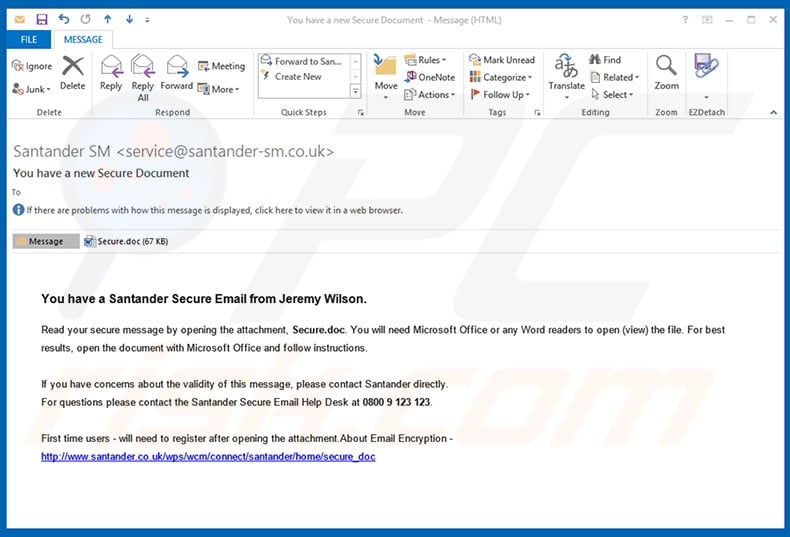The height and width of the screenshot is (537, 790).
Task: Open the Customize Quick Access Toolbar dropdown
Action: 147,20
